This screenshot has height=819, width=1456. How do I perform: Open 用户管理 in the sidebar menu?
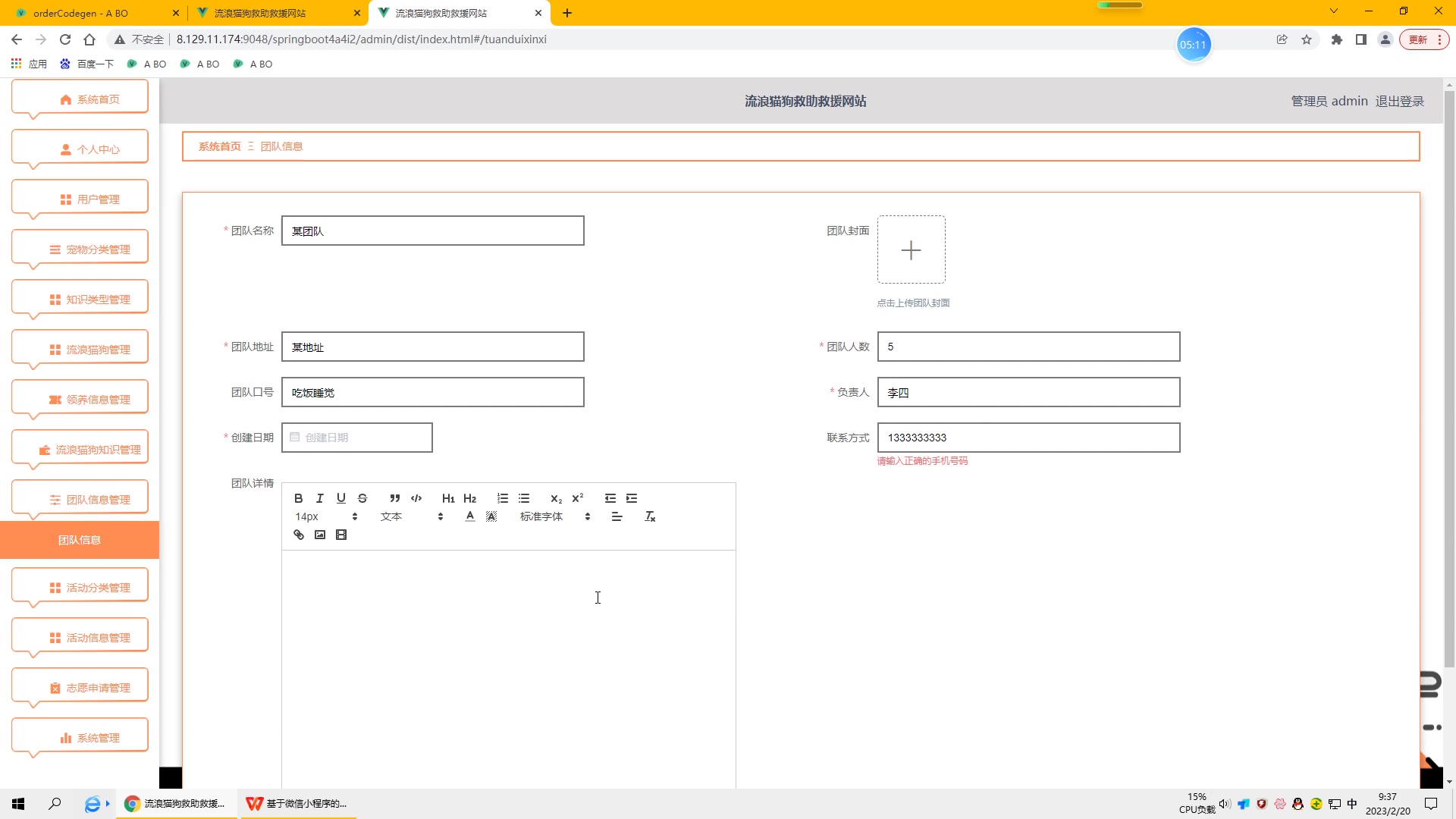(x=79, y=199)
